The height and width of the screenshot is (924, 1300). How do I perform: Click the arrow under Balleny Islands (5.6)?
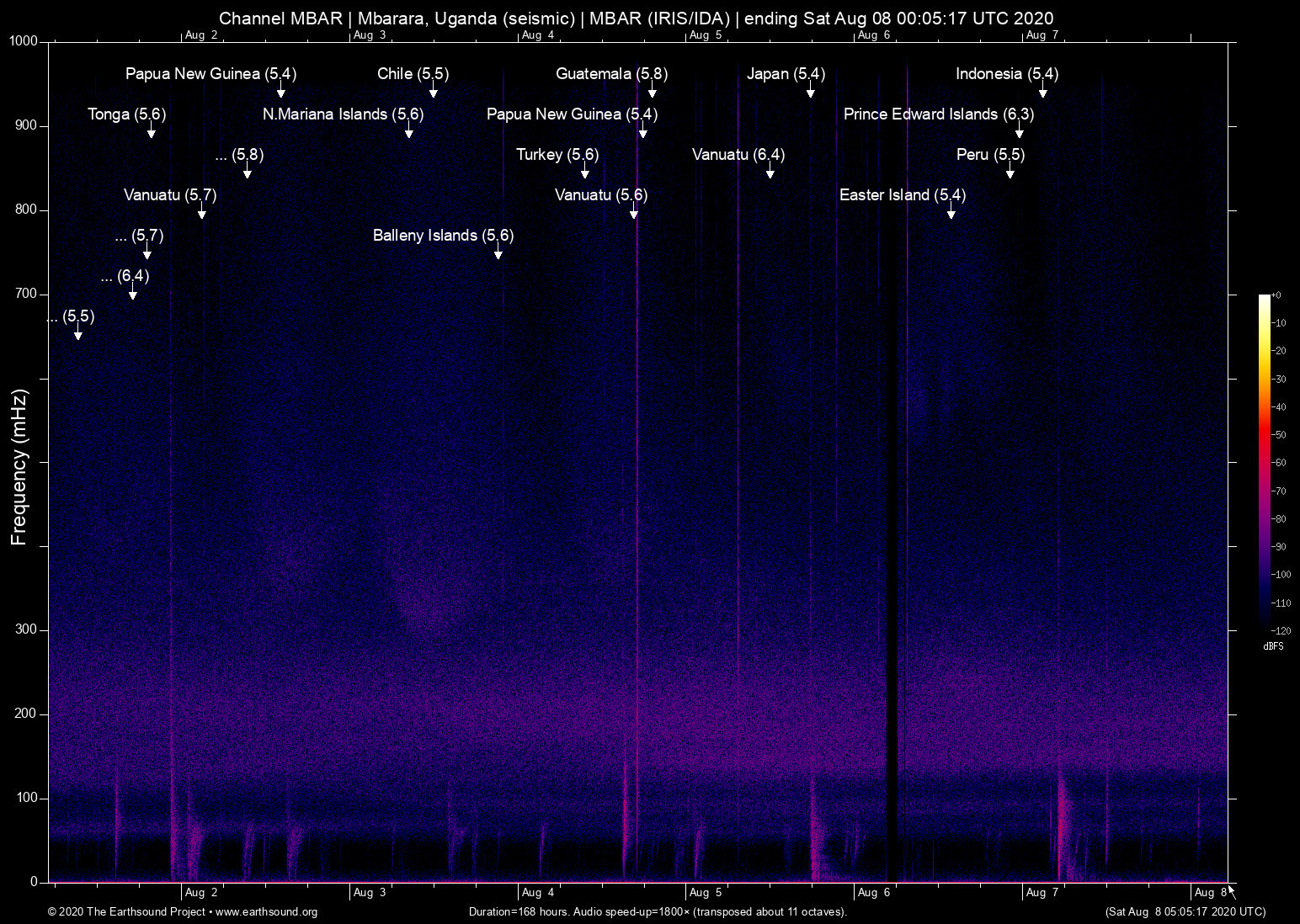[x=498, y=253]
